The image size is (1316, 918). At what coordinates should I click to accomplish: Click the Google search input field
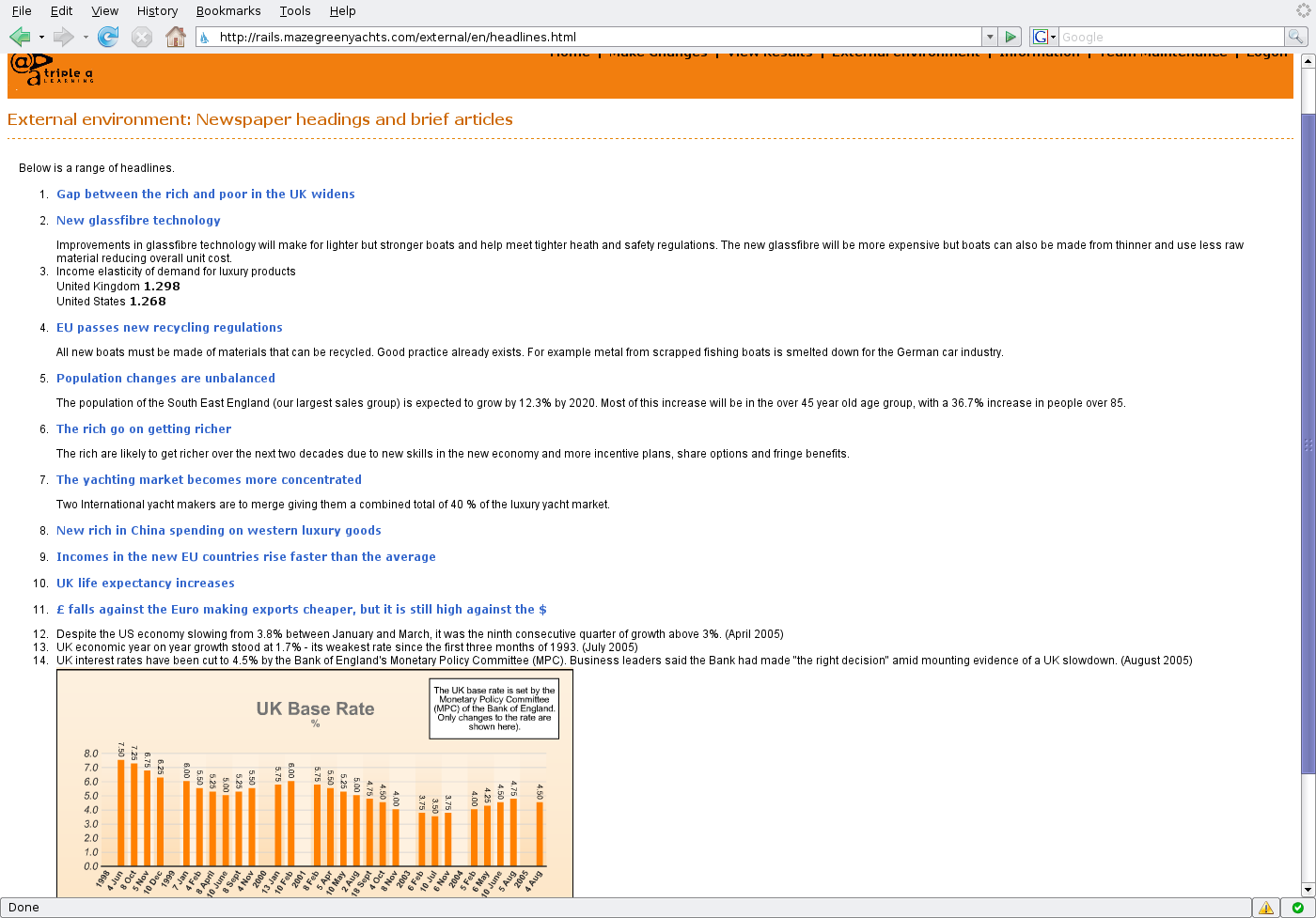[x=1170, y=37]
